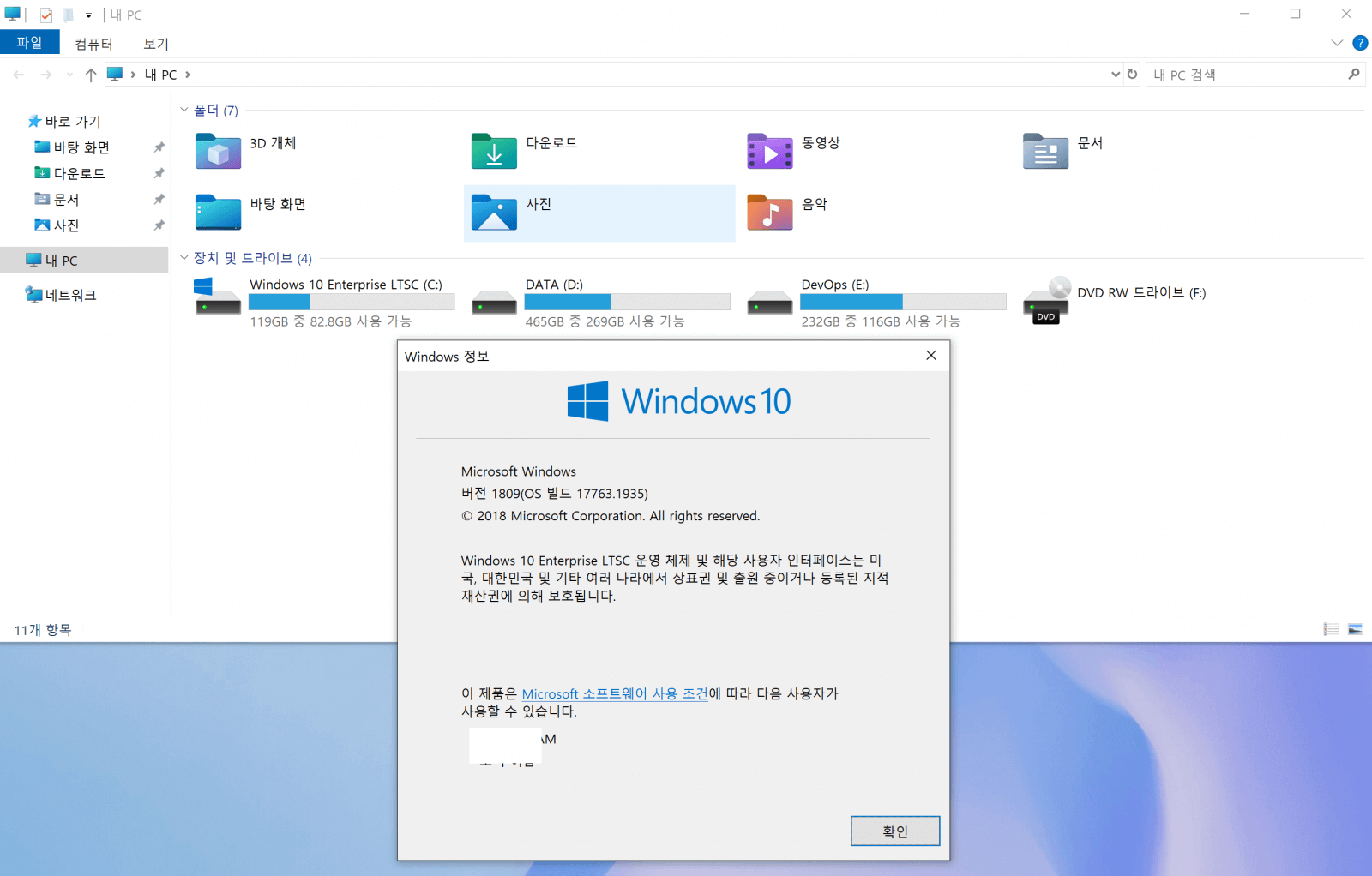Select 문서 in the navigation pane
The height and width of the screenshot is (876, 1372).
coord(66,199)
